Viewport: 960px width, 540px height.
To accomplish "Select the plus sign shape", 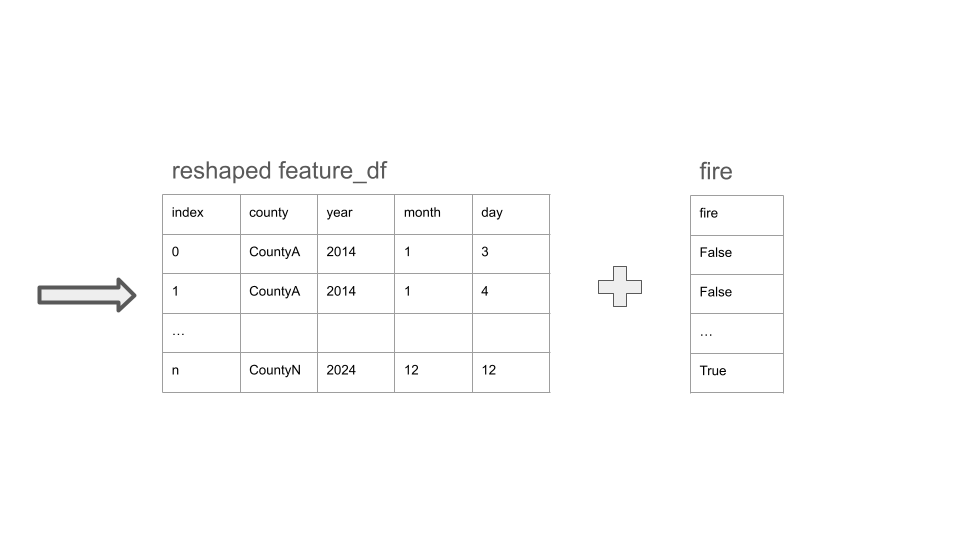I will click(620, 287).
